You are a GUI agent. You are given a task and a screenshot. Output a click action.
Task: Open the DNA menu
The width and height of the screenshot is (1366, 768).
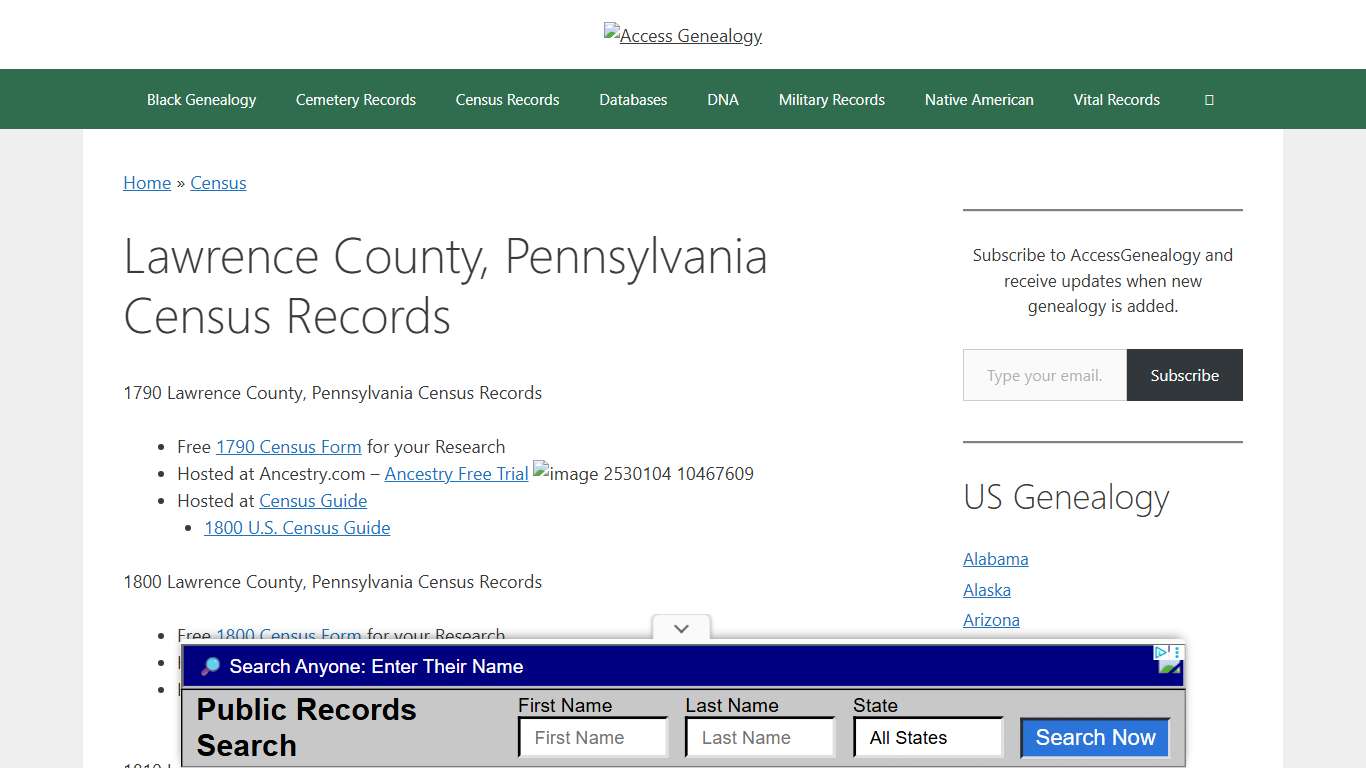tap(722, 99)
